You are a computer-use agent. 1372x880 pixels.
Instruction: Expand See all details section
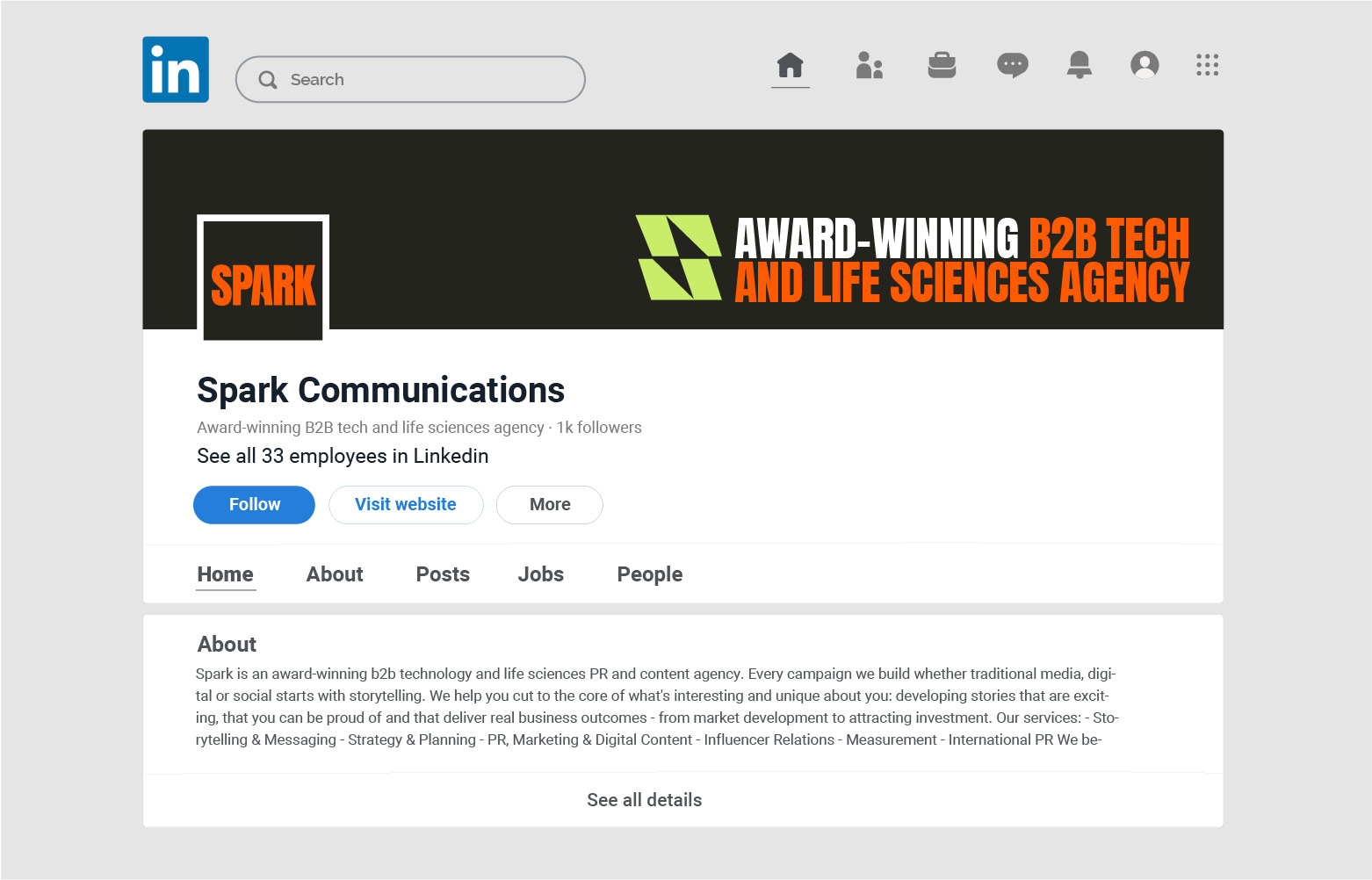[644, 800]
